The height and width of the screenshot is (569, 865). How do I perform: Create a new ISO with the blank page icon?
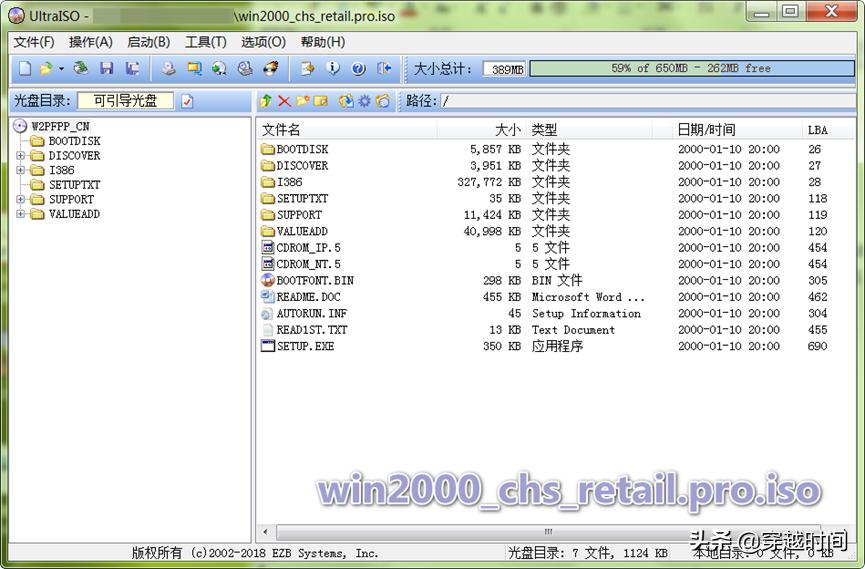(25, 68)
